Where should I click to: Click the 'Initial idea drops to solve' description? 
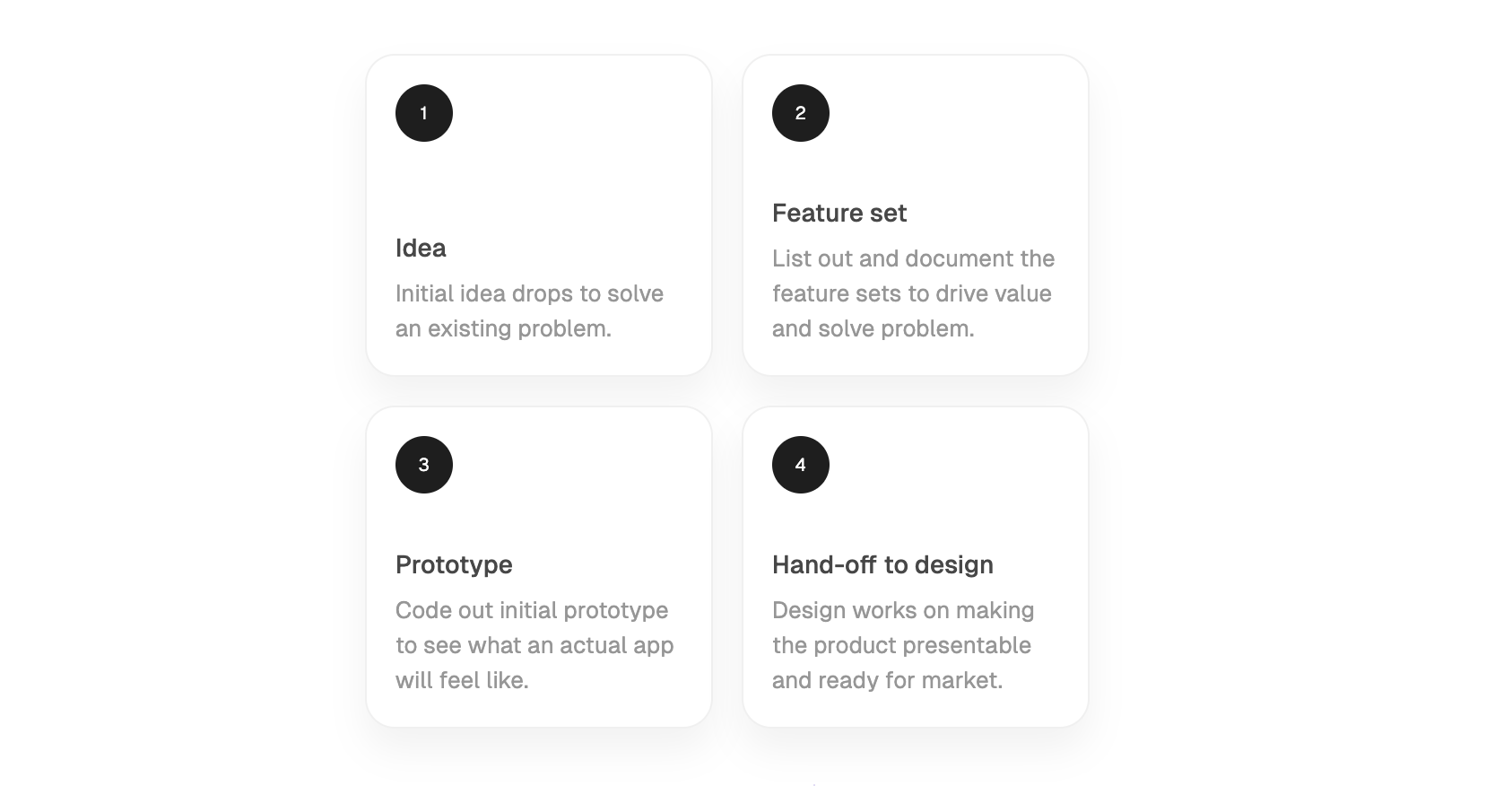[x=529, y=310]
